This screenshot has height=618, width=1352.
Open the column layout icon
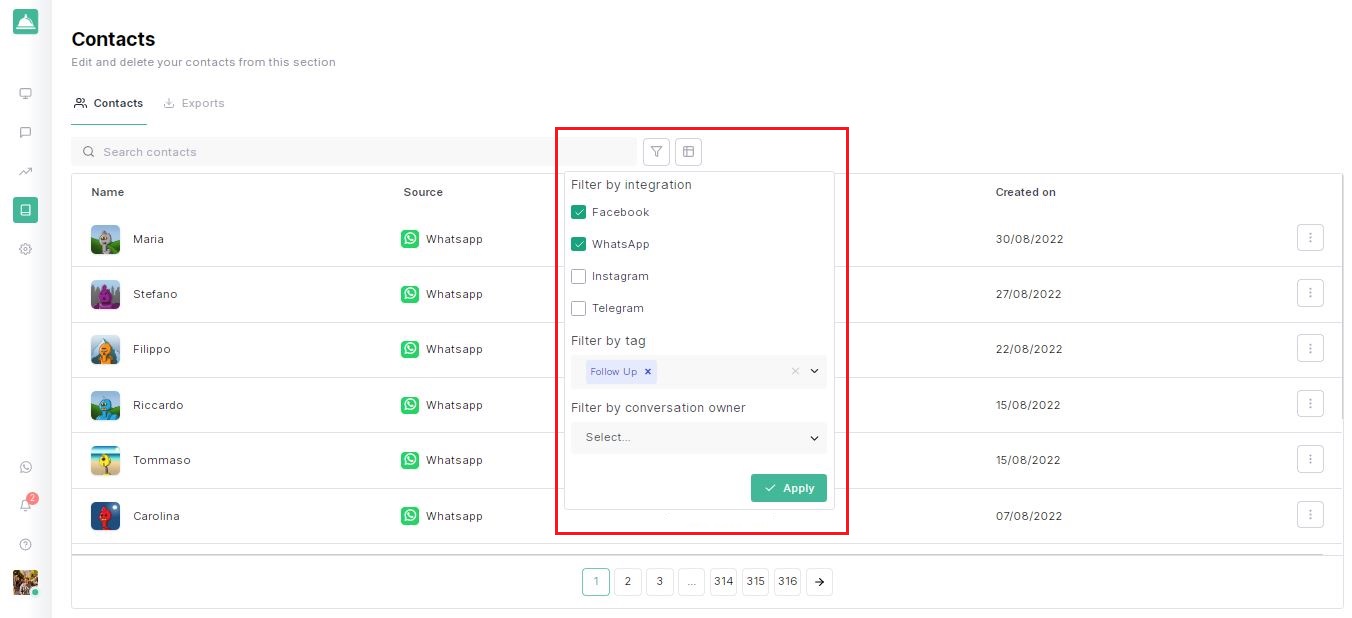pos(688,152)
